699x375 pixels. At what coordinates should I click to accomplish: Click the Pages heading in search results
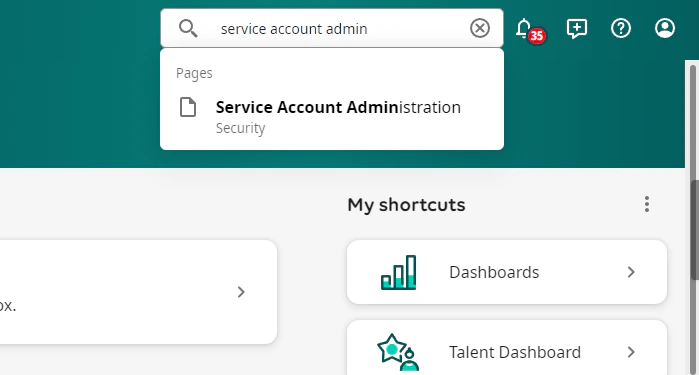[x=194, y=73]
